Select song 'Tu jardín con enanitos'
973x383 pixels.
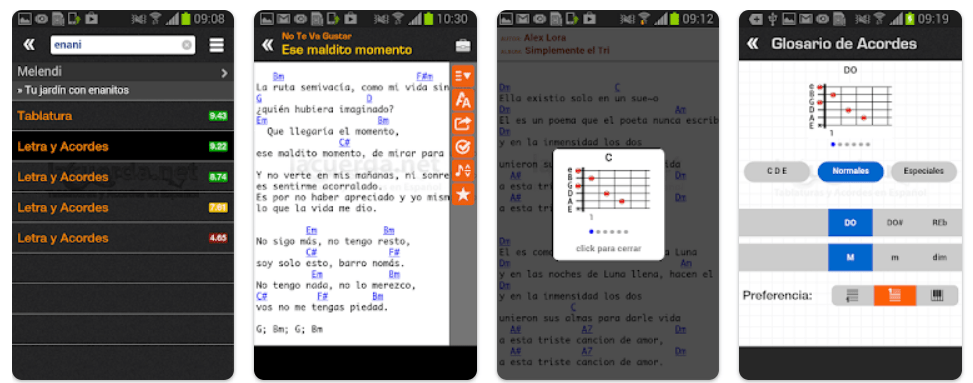click(73, 91)
